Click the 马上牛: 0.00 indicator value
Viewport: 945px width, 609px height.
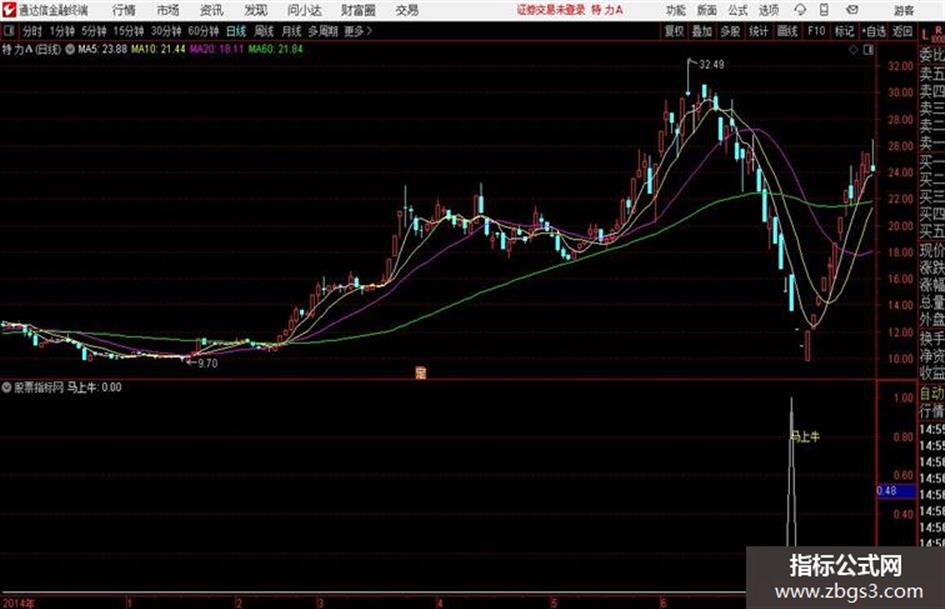pos(94,387)
